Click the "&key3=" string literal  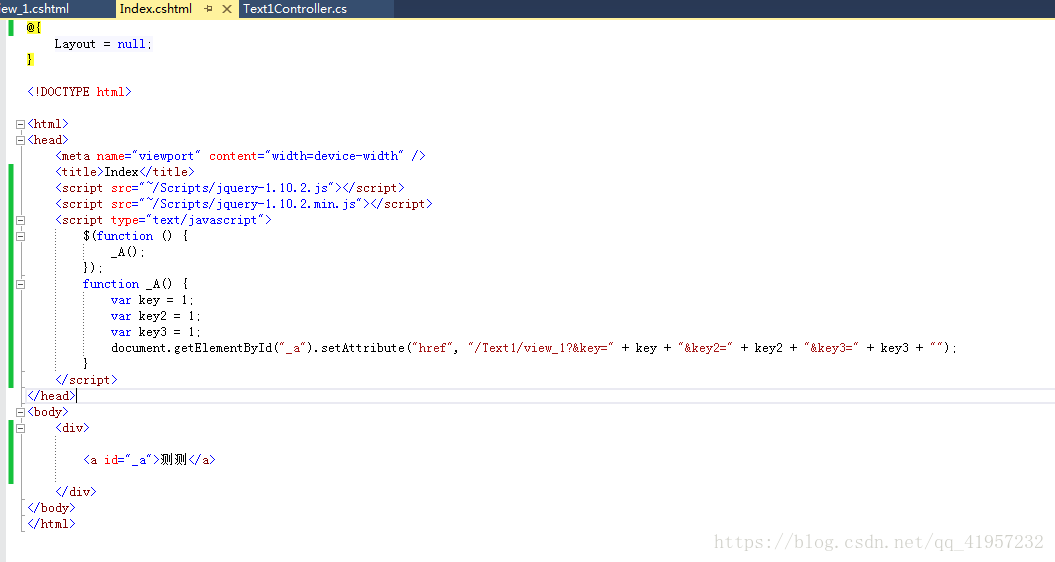[x=832, y=348]
